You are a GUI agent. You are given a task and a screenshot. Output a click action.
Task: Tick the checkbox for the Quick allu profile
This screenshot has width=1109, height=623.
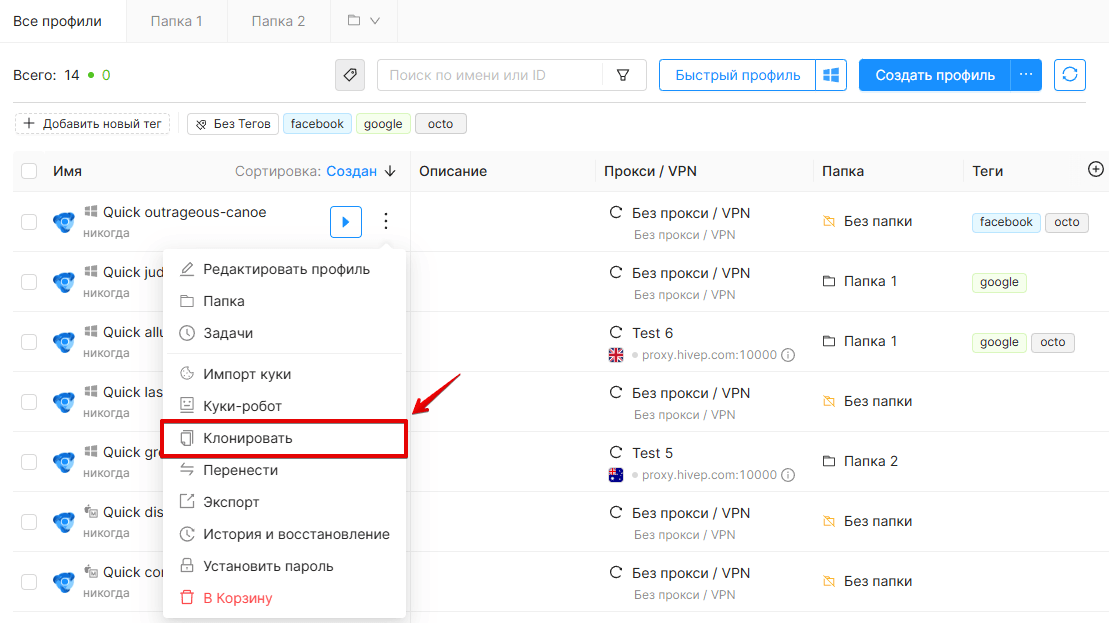tap(29, 342)
